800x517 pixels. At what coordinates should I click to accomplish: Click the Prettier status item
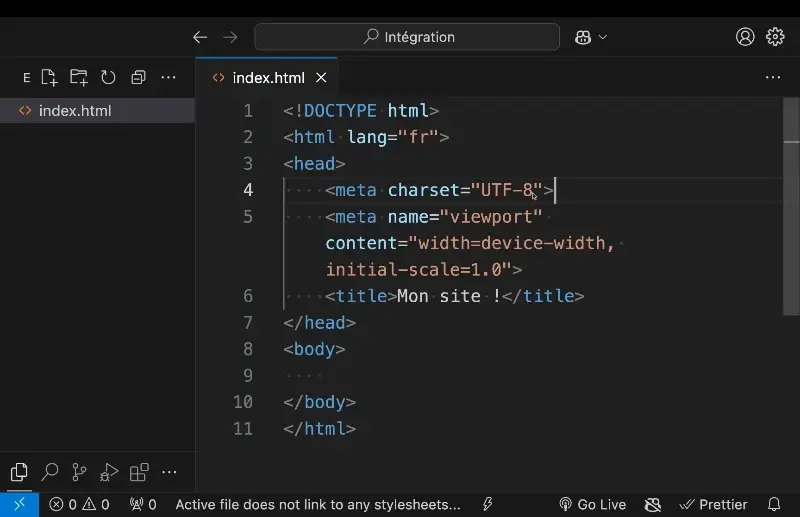(713, 505)
